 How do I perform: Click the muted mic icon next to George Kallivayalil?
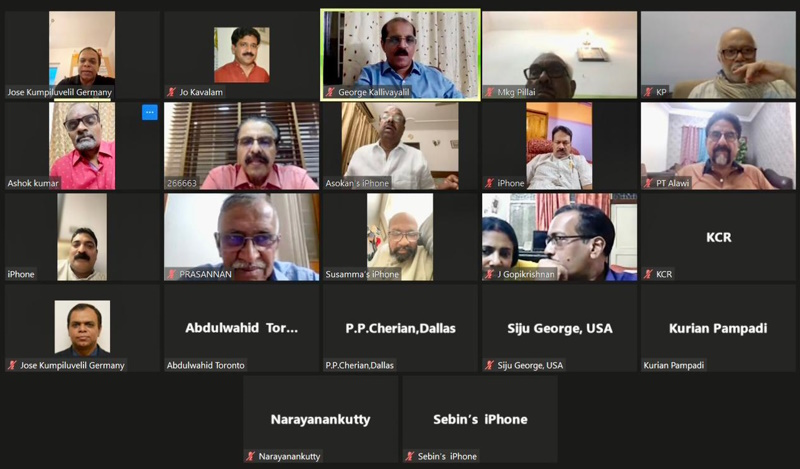tap(330, 92)
